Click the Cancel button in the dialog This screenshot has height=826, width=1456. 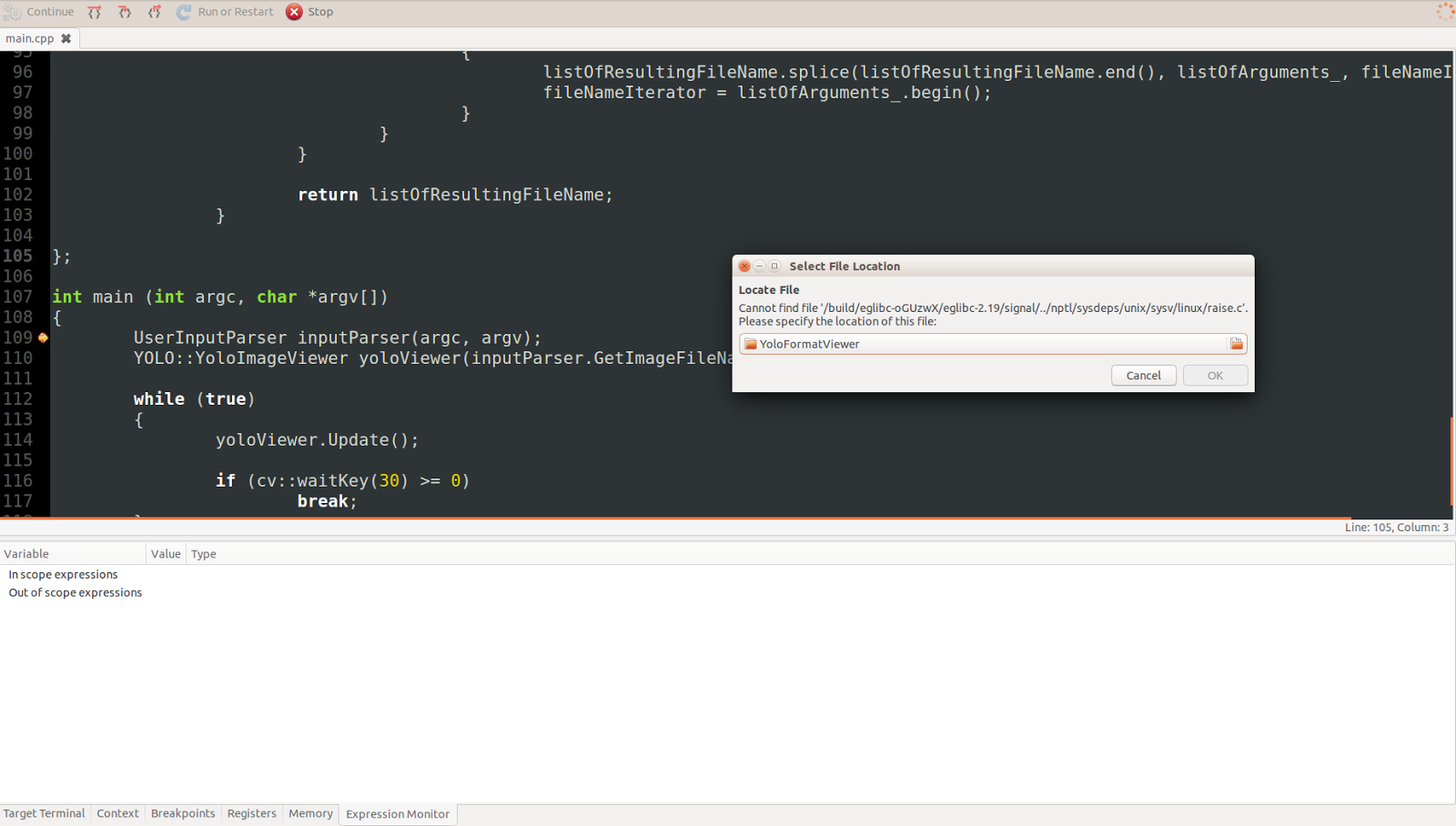[x=1143, y=375]
